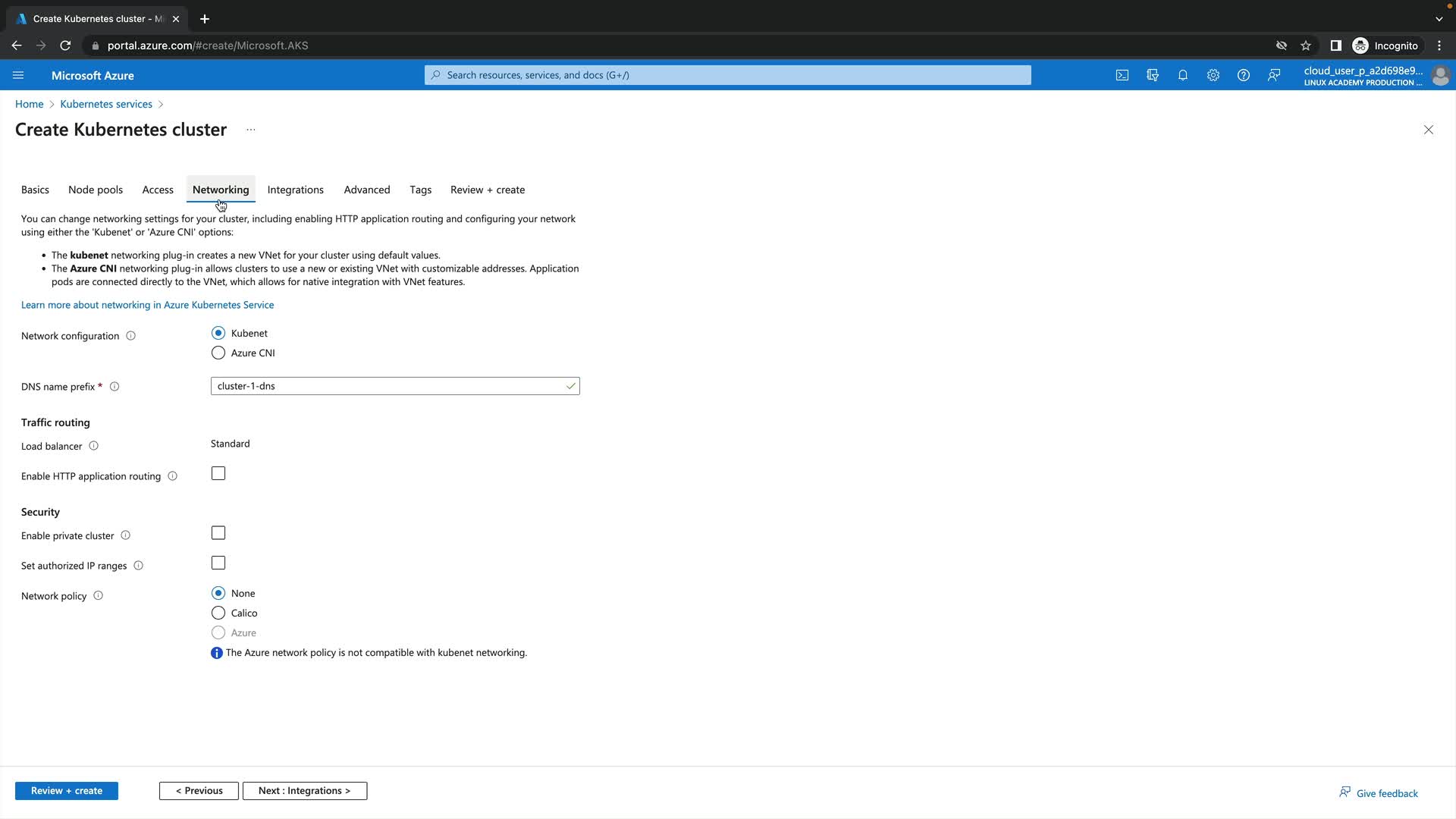Open the Help question mark icon

[x=1244, y=75]
